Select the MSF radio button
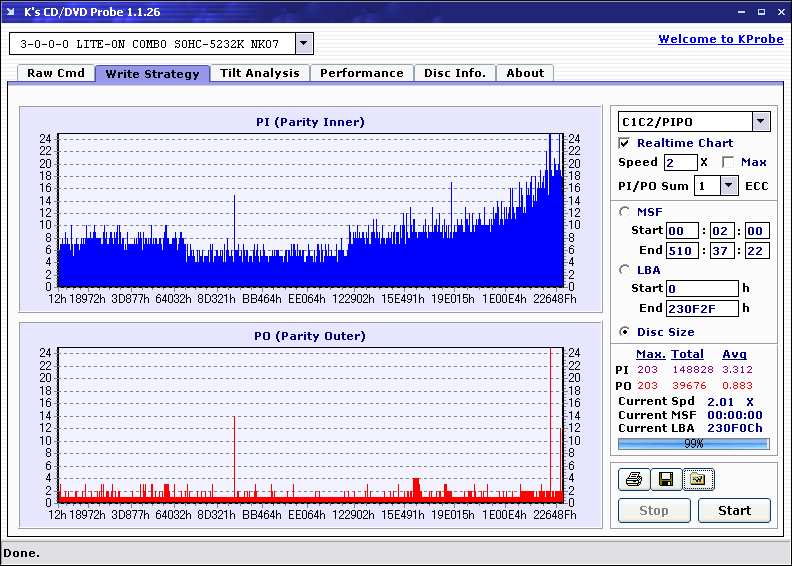 pyautogui.click(x=625, y=211)
